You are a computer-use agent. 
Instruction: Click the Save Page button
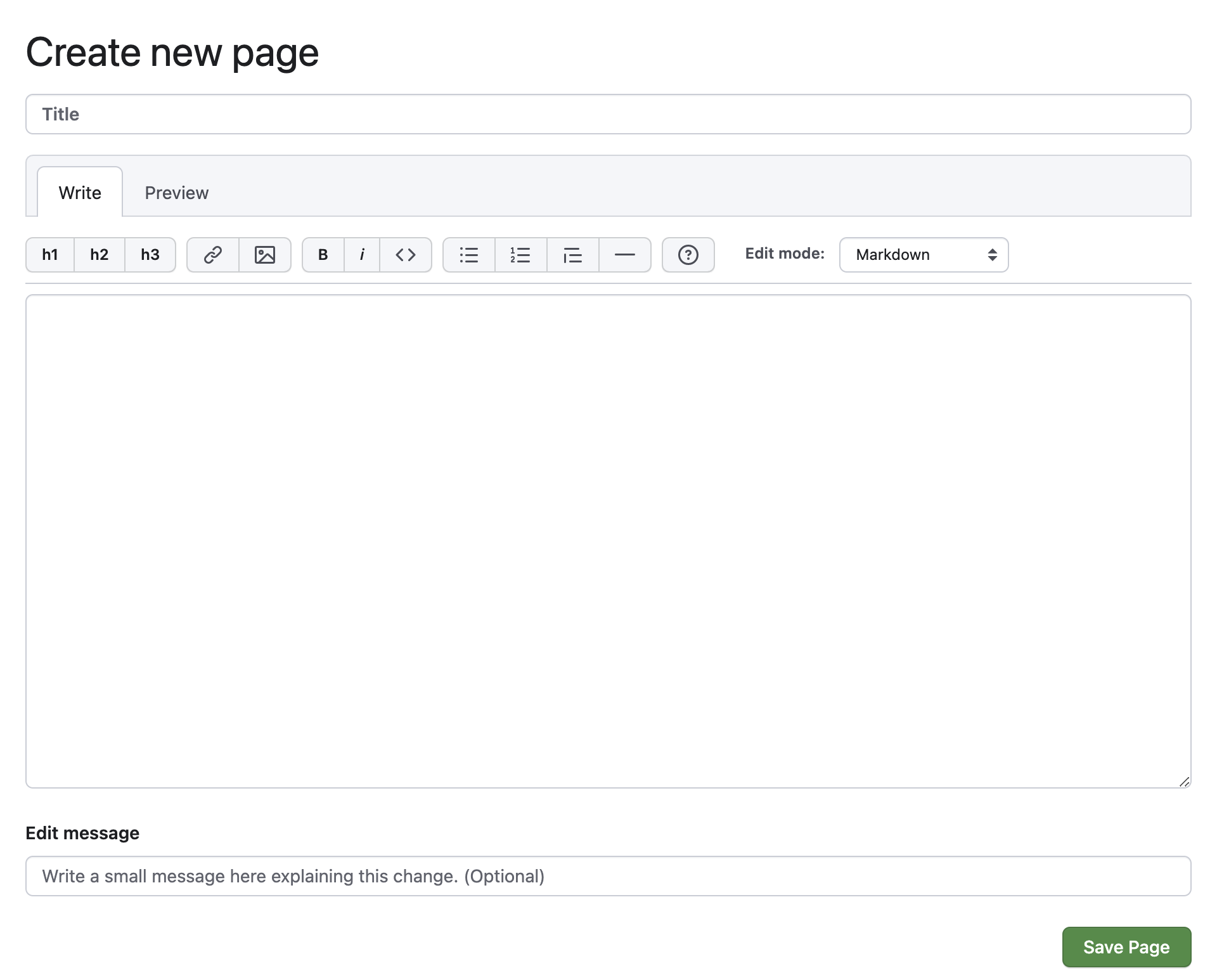pyautogui.click(x=1126, y=947)
